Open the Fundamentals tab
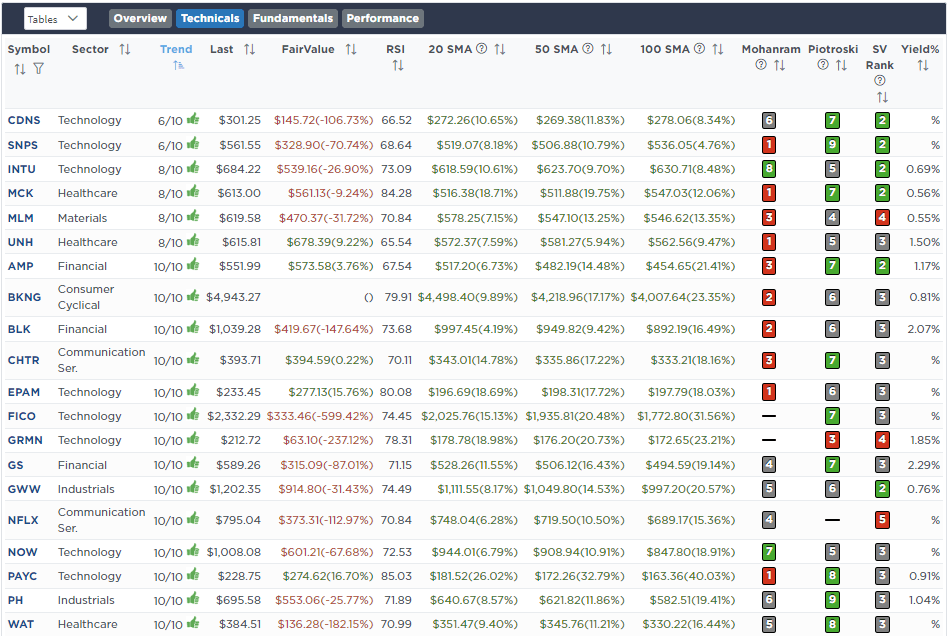 [x=293, y=18]
